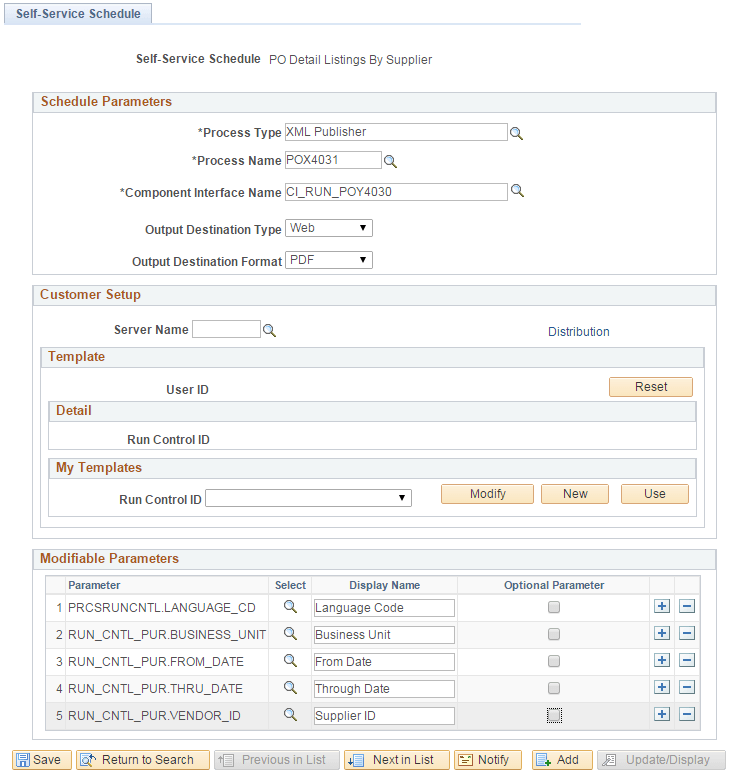Click the PRCSRUNCNTL.LANGUAGE_CD parameter text
The image size is (731, 774).
click(x=161, y=608)
